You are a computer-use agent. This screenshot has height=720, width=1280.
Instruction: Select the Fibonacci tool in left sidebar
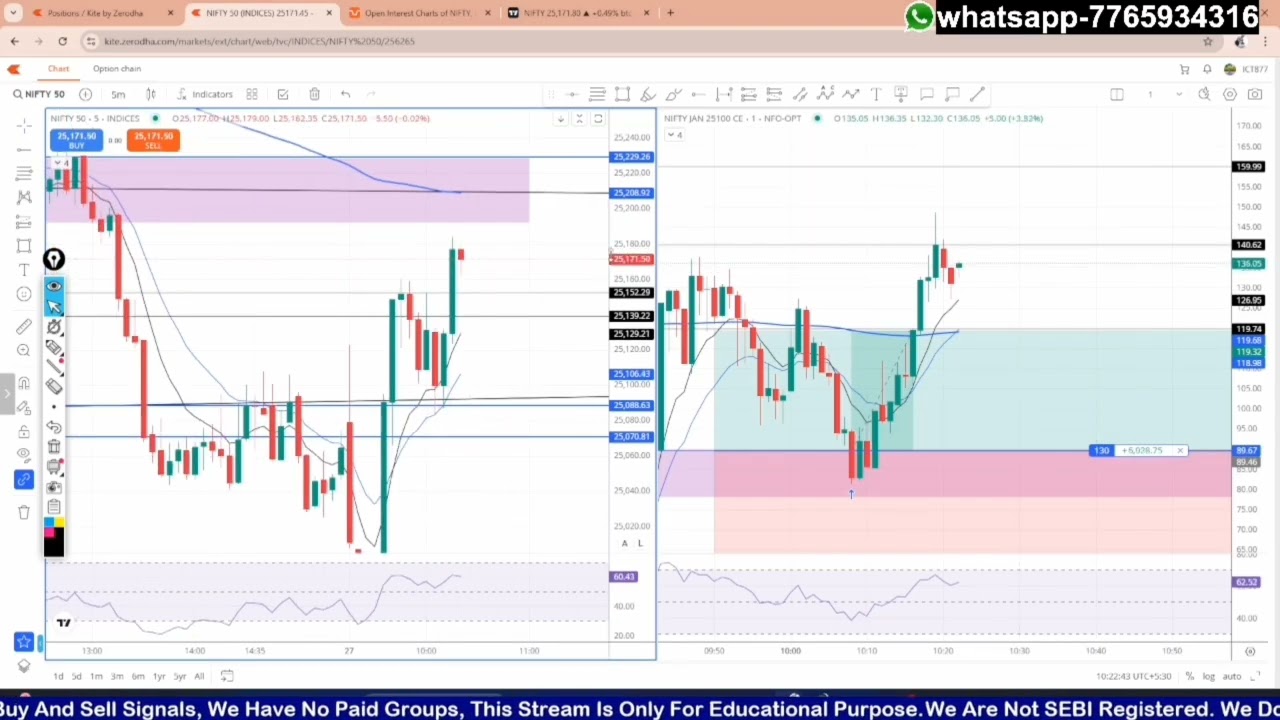tap(24, 173)
